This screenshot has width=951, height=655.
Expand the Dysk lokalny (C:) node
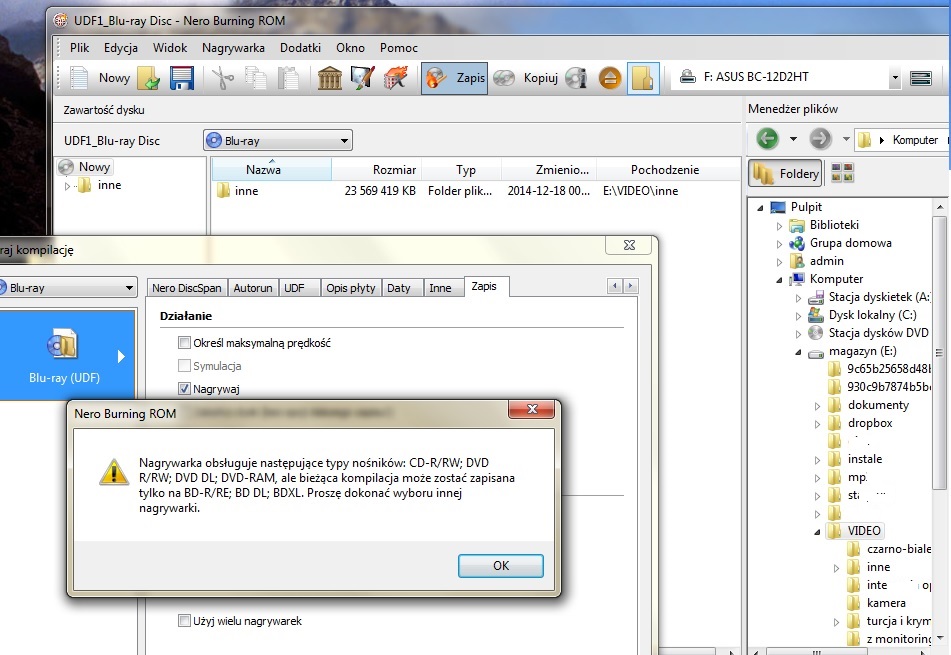[x=798, y=316]
